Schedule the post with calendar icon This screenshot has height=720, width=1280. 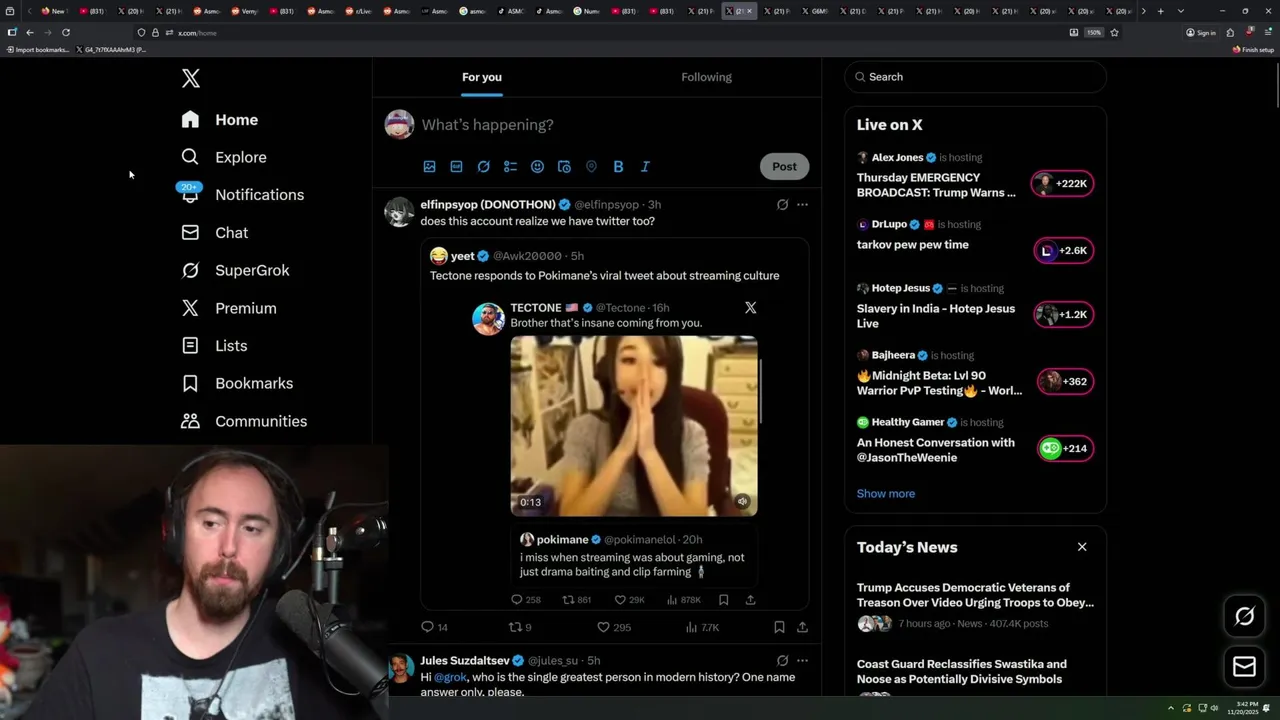point(565,167)
